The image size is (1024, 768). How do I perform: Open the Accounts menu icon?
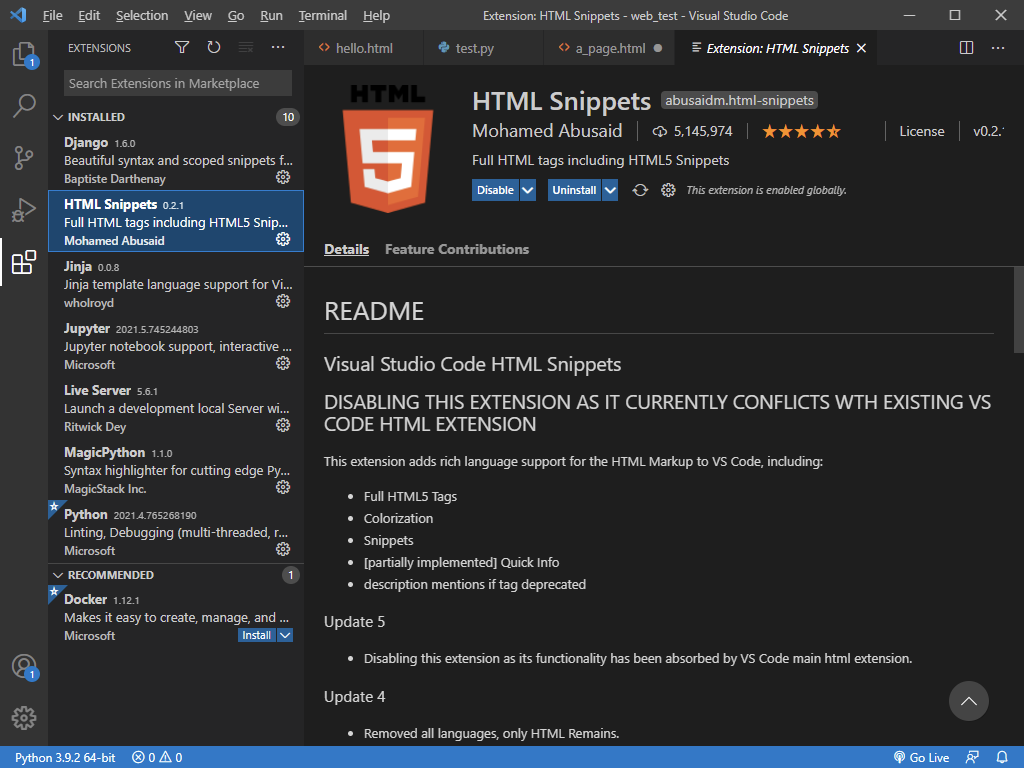coord(24,667)
